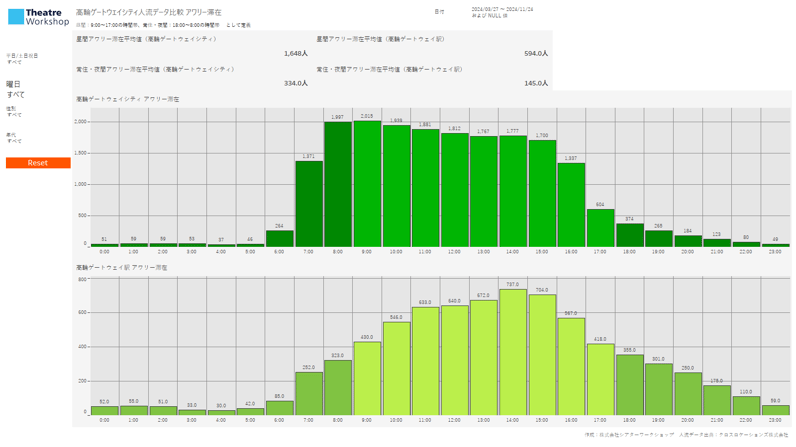
Task: Click the 7:00 bar showing 1,371 in top chart
Action: [x=309, y=204]
